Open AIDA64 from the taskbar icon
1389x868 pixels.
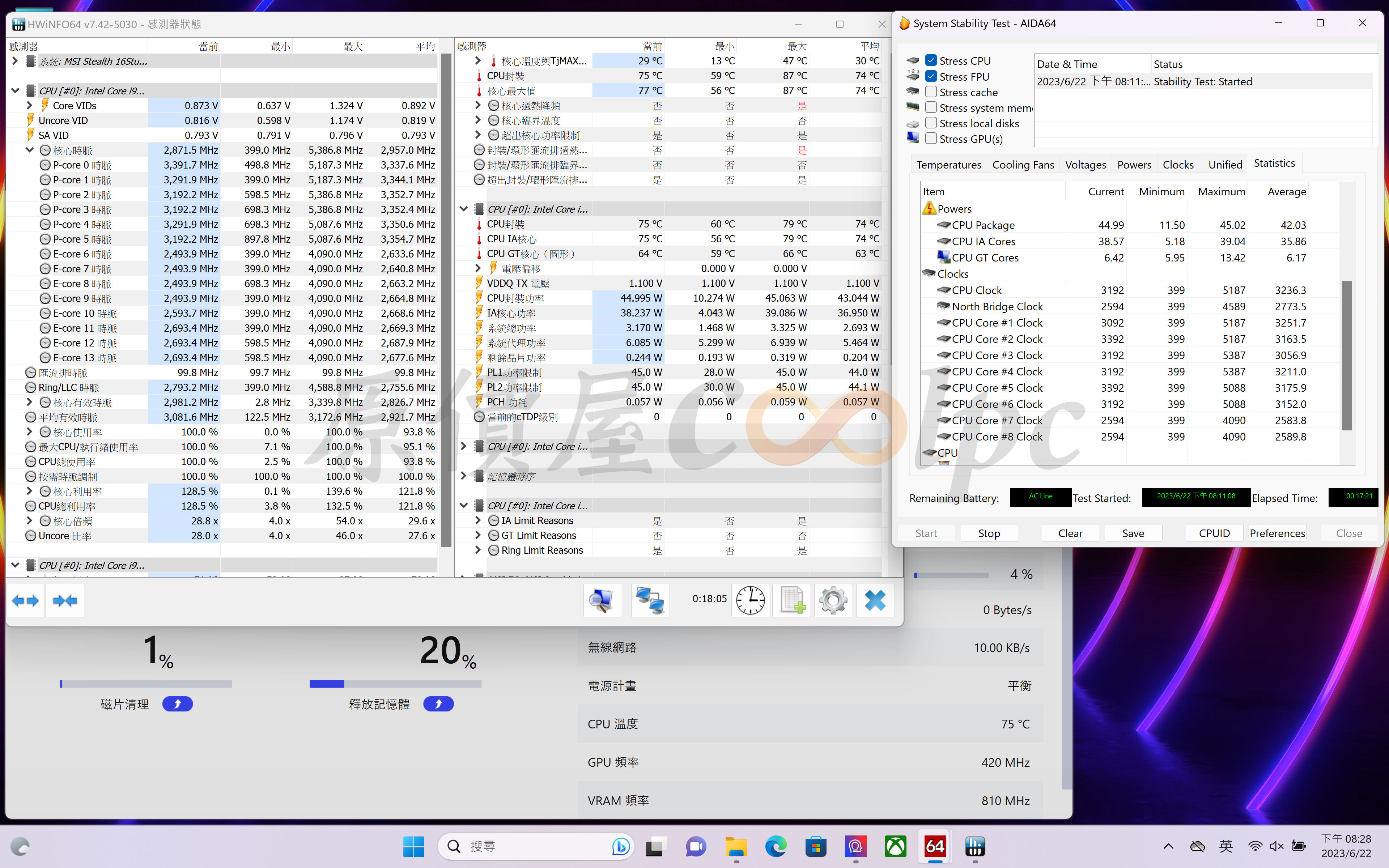(934, 846)
